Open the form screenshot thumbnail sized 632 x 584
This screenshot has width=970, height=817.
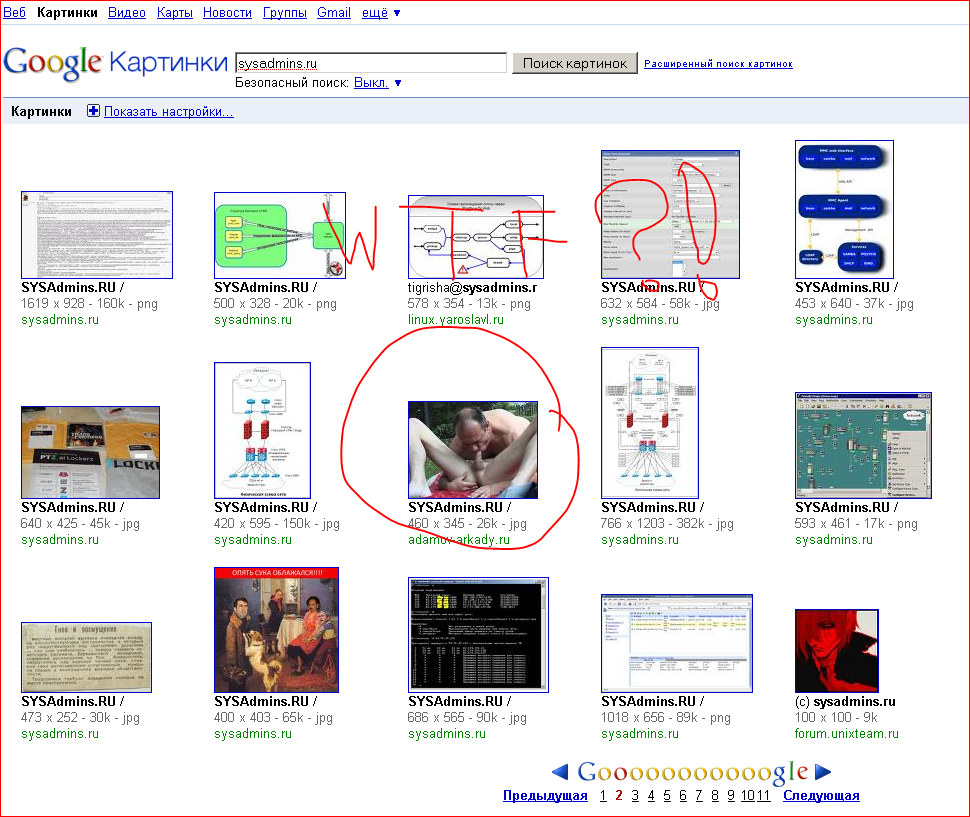(670, 215)
